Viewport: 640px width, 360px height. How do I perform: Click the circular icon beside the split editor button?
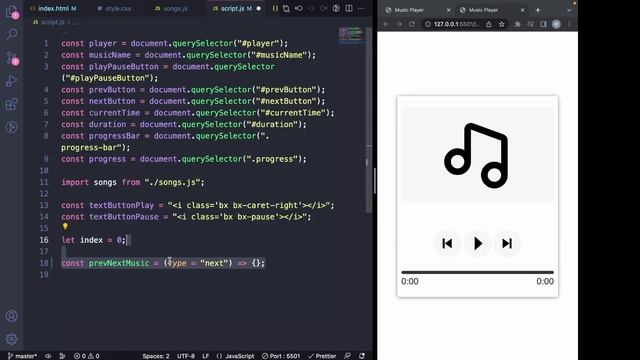[x=336, y=8]
